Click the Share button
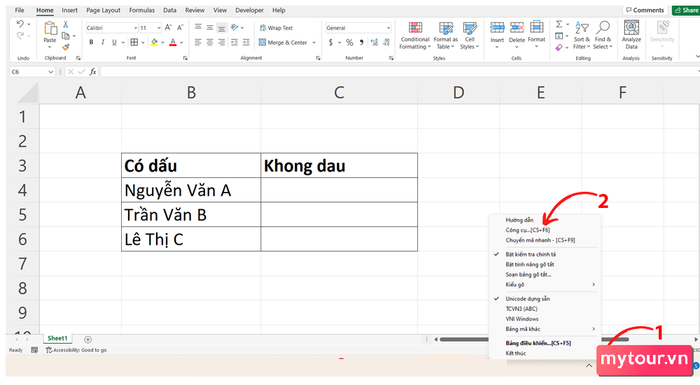Screen dimensions: 700x385 click(x=687, y=10)
